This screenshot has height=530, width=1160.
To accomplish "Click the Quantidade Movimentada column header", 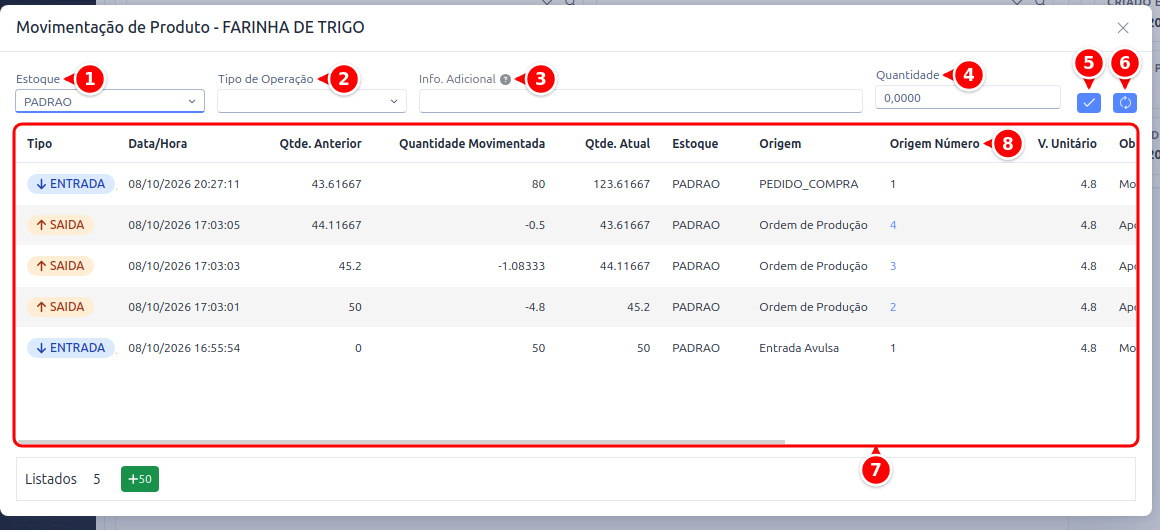I will [472, 144].
